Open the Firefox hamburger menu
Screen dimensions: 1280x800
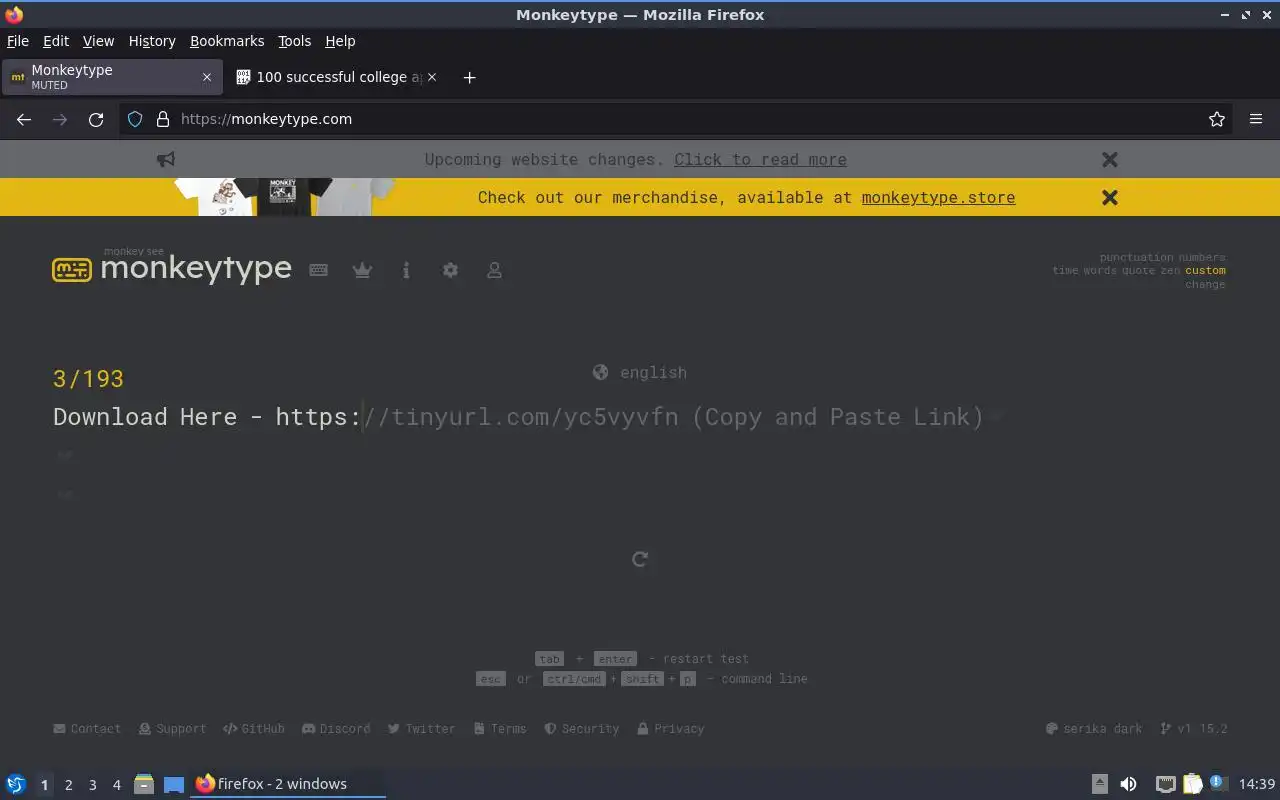(x=1256, y=119)
